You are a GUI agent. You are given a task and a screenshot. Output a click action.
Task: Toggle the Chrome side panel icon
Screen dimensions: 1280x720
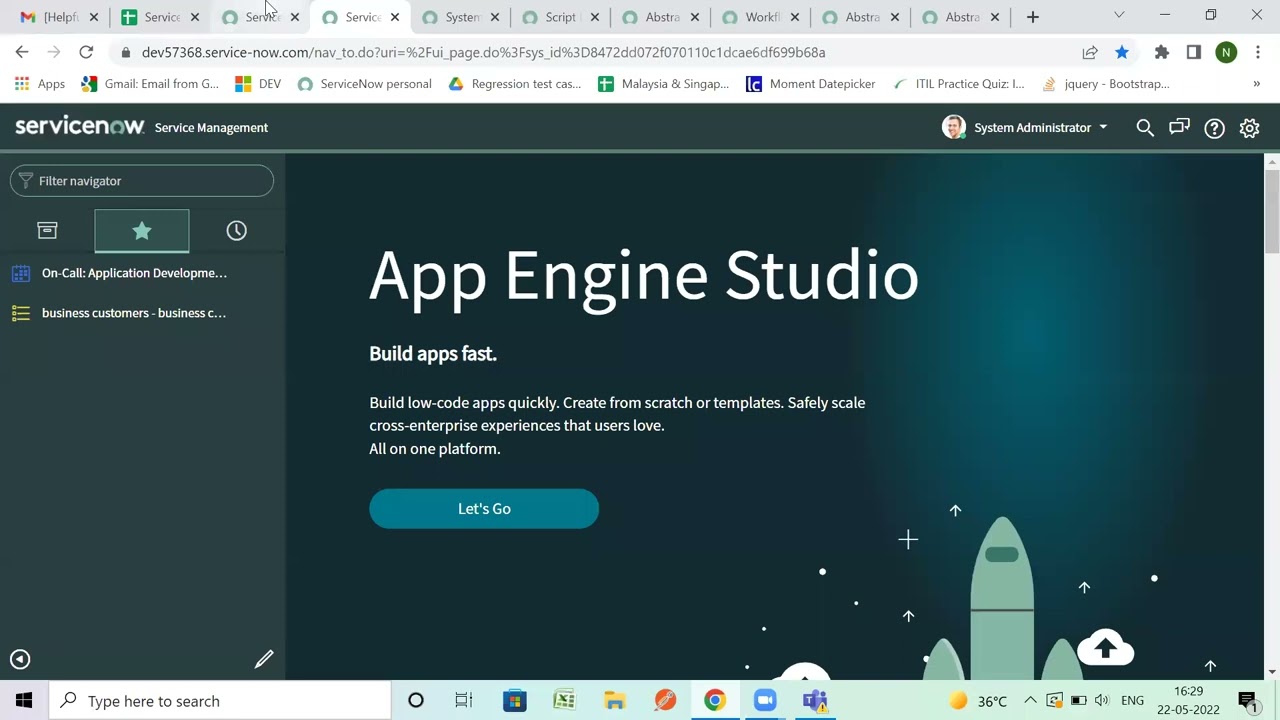(x=1194, y=52)
